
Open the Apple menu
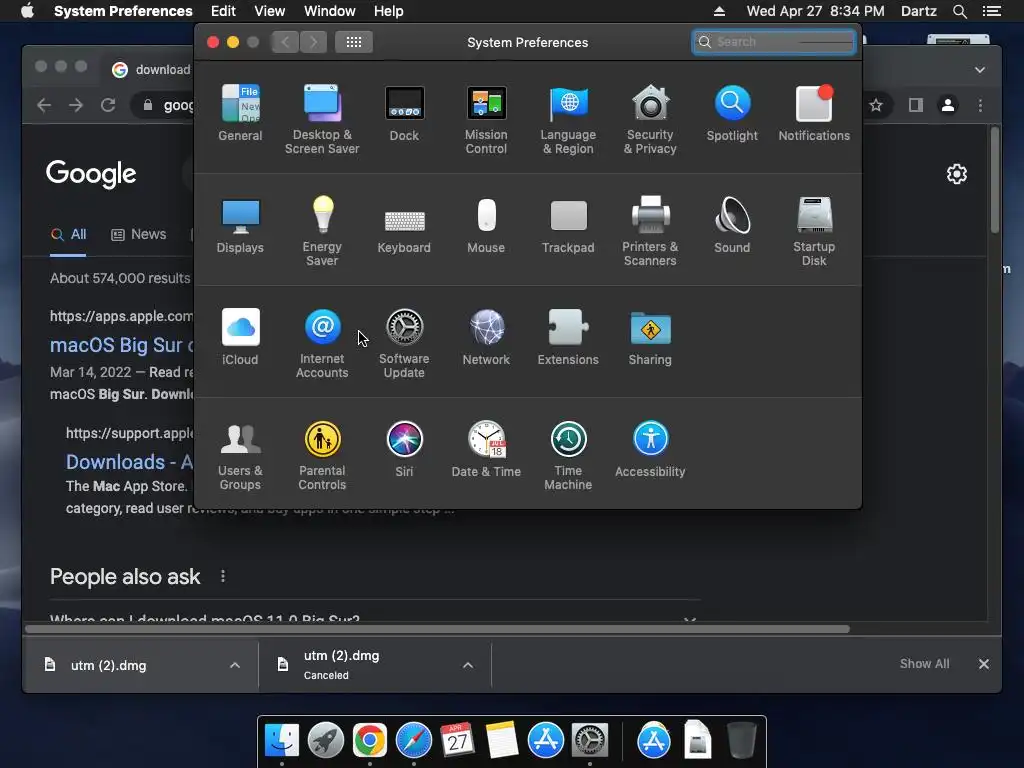click(x=27, y=11)
